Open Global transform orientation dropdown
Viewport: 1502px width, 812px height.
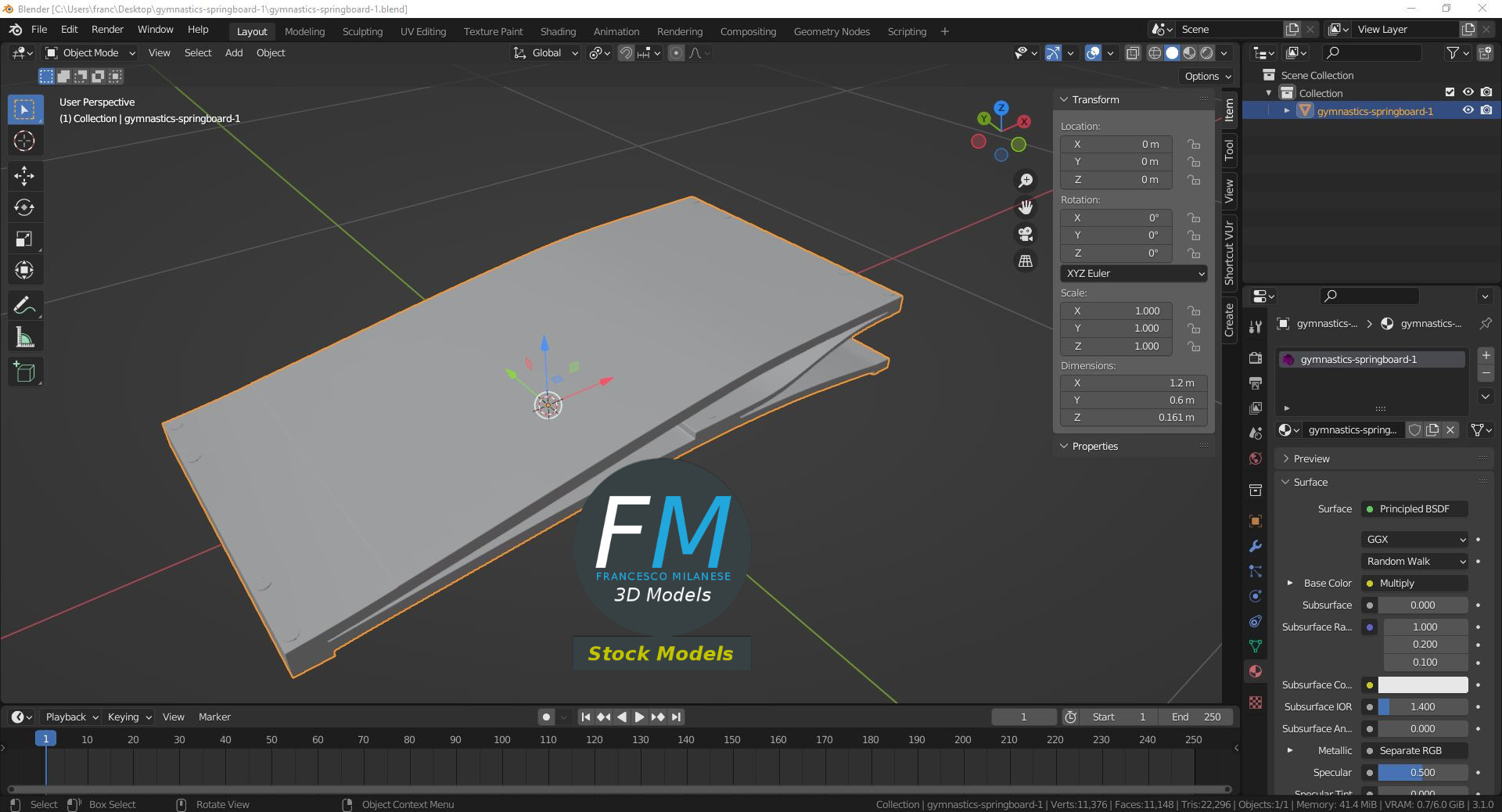[x=546, y=53]
